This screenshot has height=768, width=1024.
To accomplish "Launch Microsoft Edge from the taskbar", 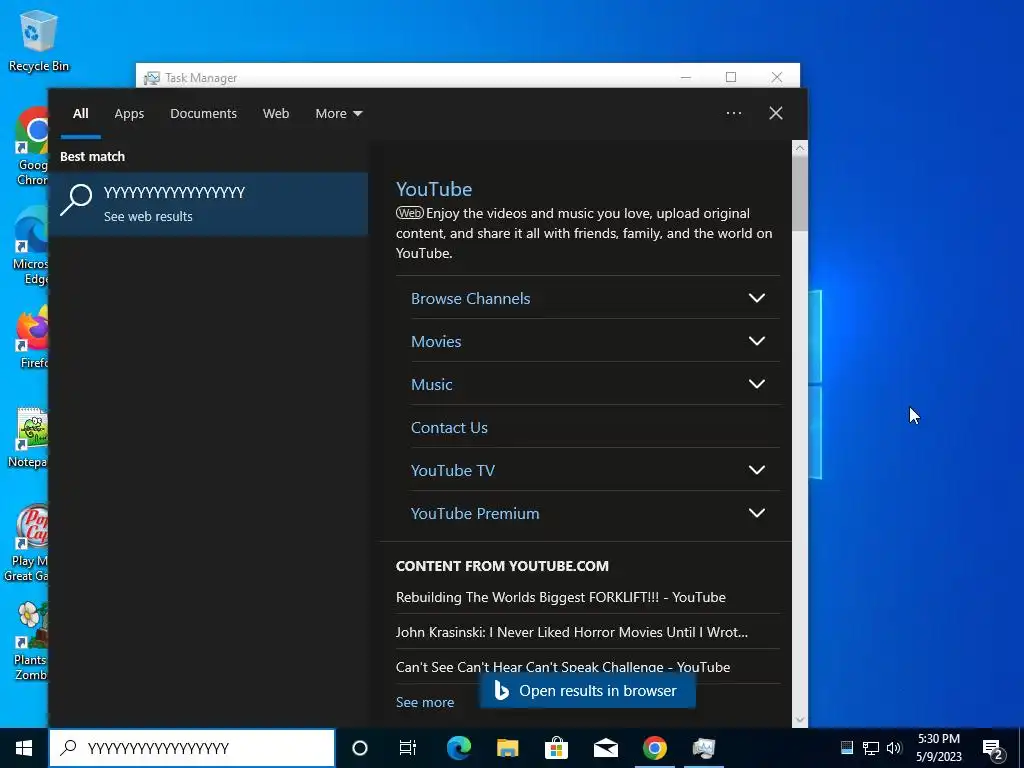I will click(458, 748).
